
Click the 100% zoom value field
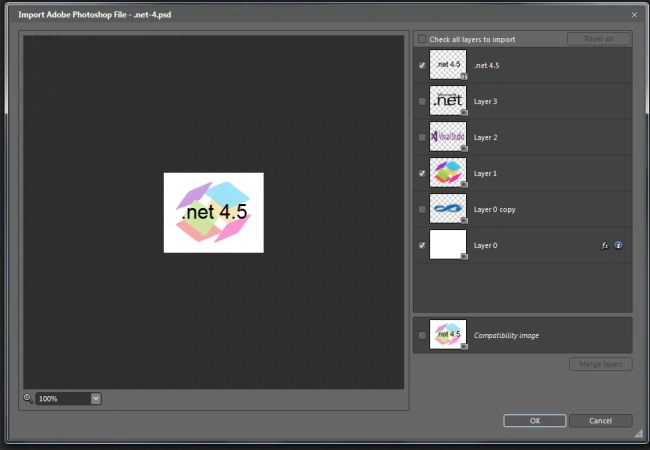63,399
